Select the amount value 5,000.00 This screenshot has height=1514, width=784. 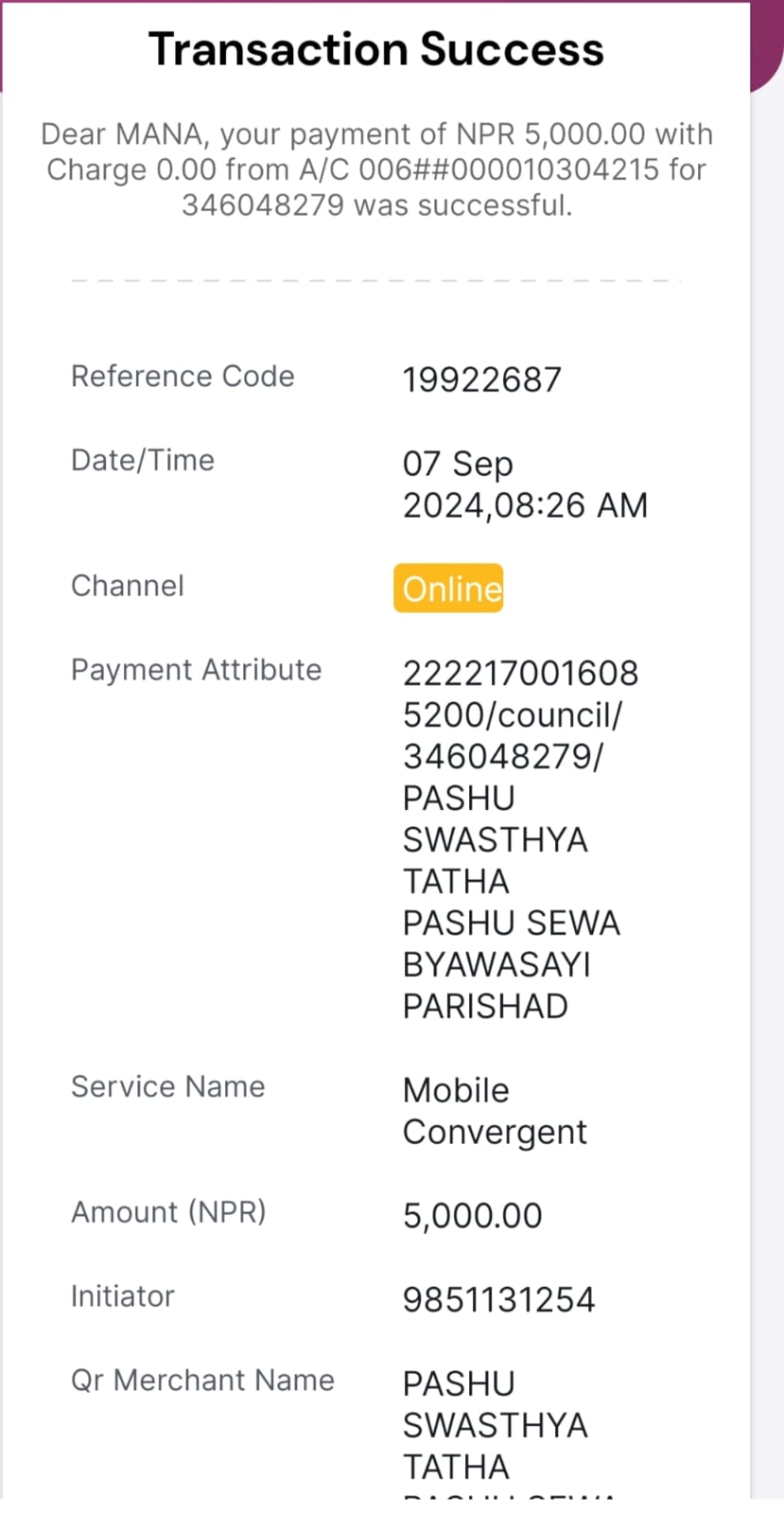click(472, 1216)
